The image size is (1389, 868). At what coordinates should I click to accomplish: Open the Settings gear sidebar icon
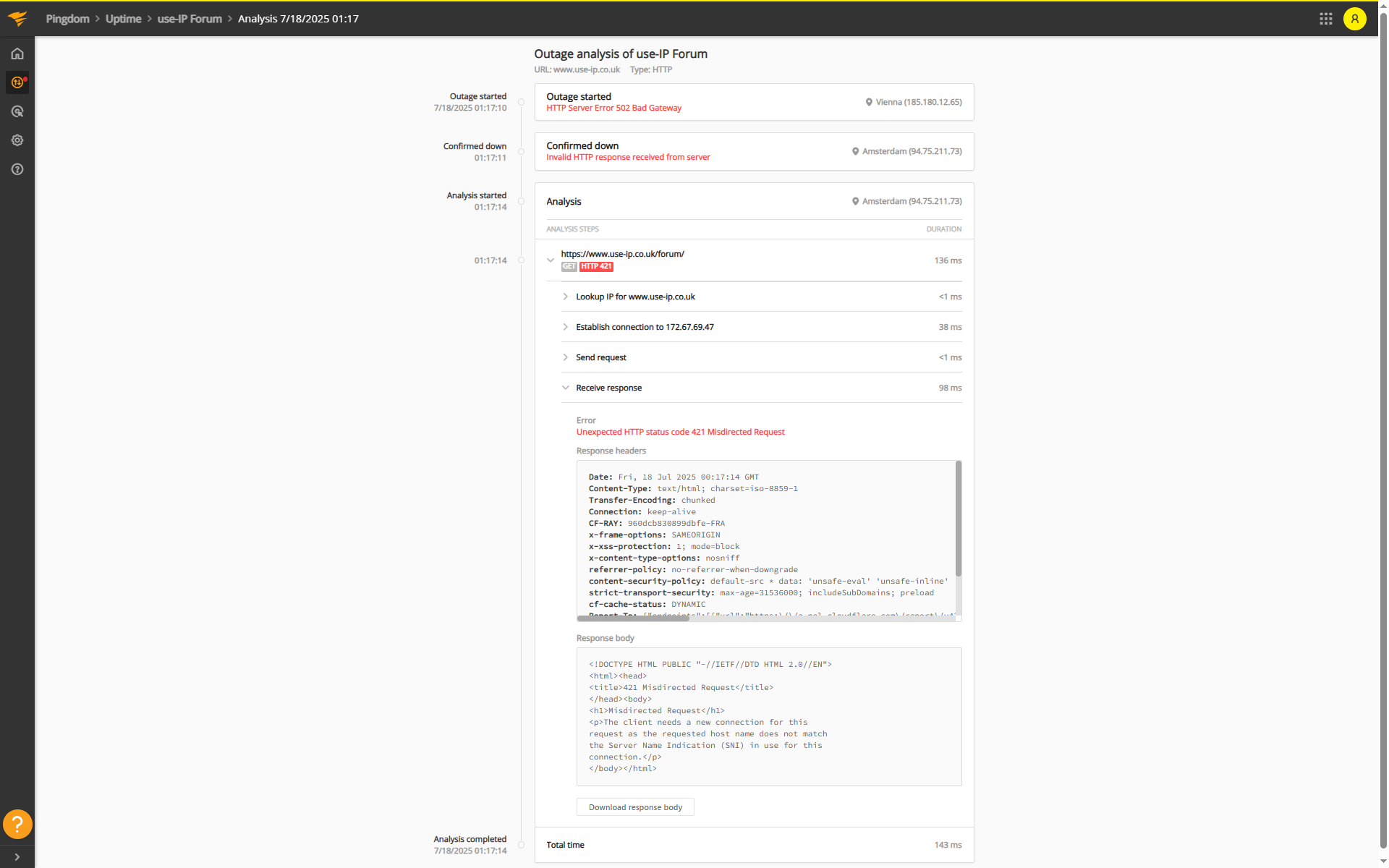[x=17, y=140]
